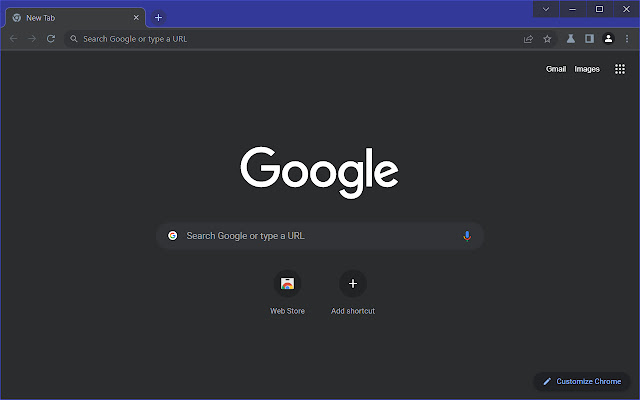This screenshot has width=640, height=400.
Task: Open the Gmail link
Action: (556, 69)
